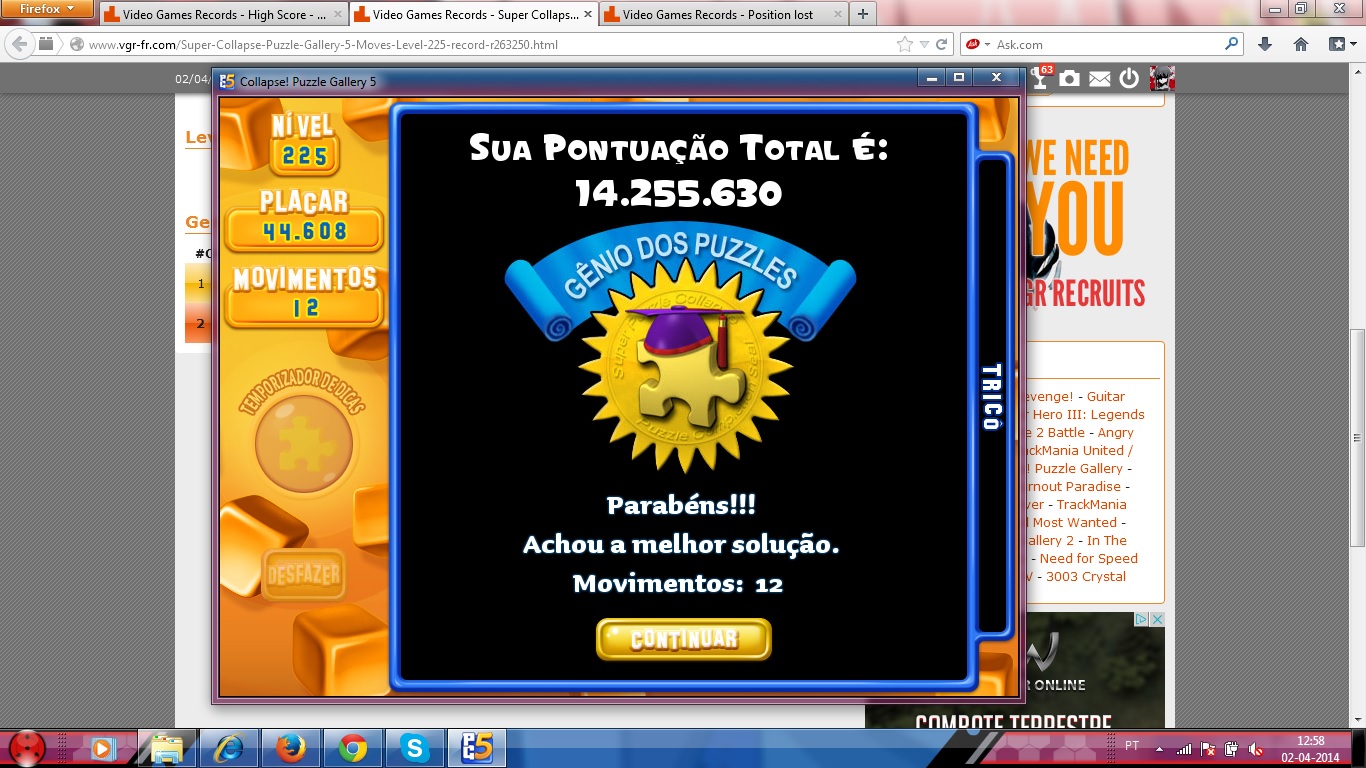Unmute the volume icon in system tray

tap(1255, 748)
